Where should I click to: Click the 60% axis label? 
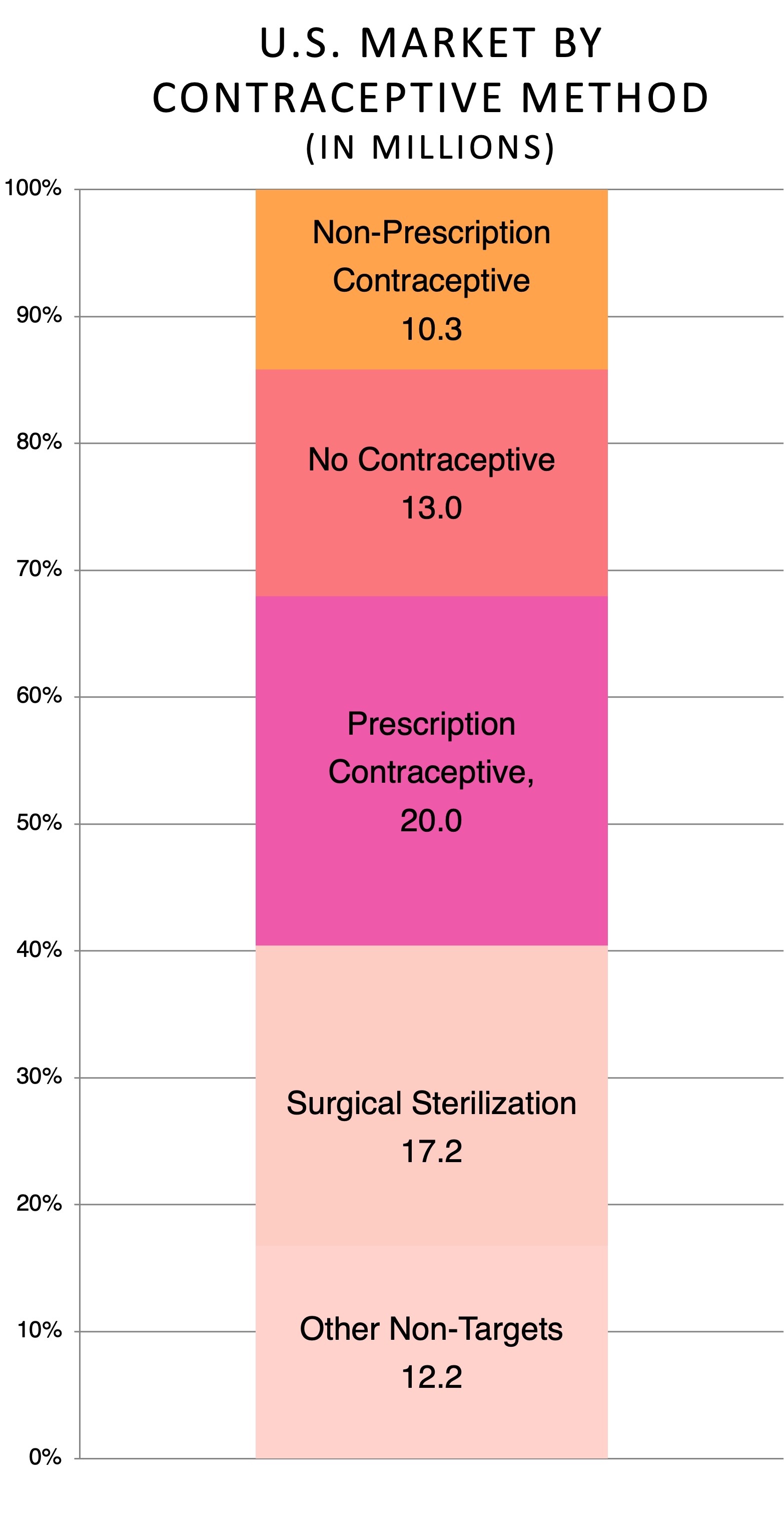(x=40, y=695)
